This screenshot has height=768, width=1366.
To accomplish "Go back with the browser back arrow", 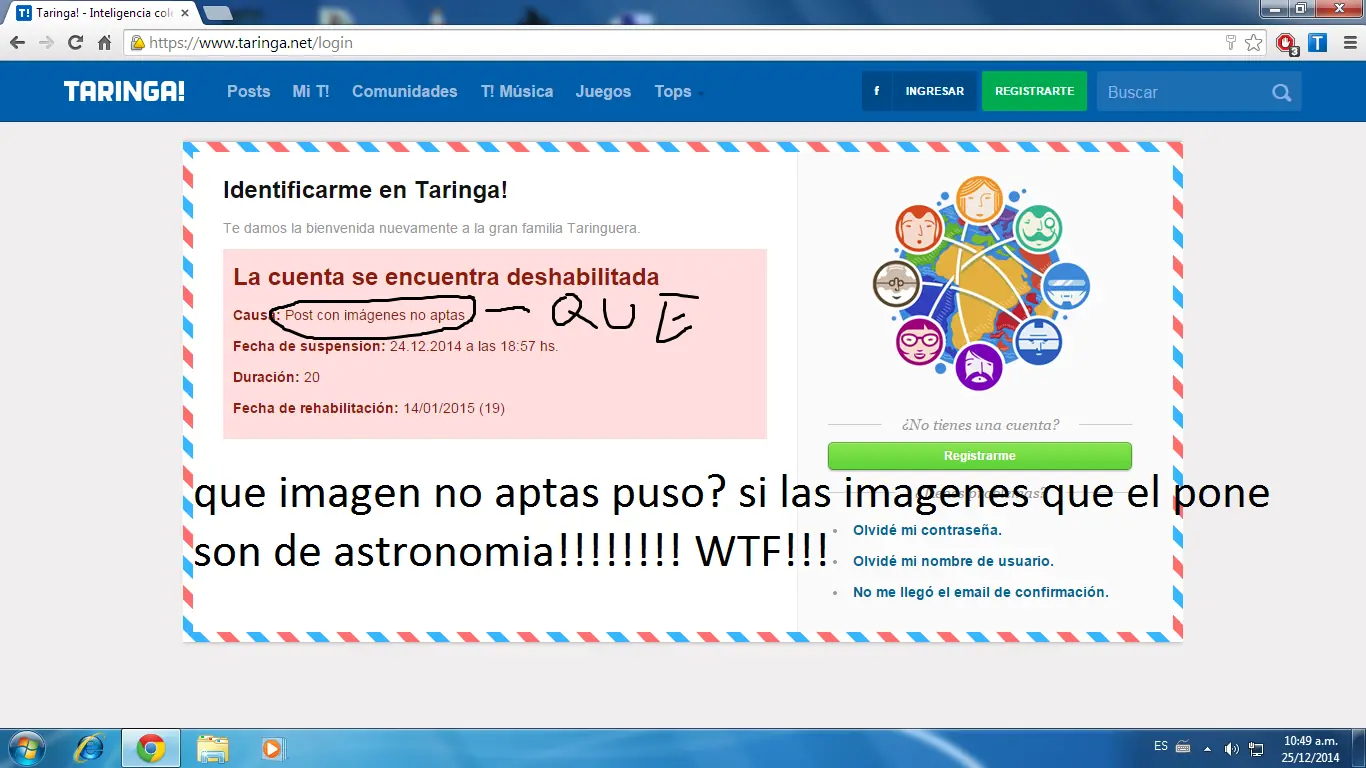I will pyautogui.click(x=18, y=43).
